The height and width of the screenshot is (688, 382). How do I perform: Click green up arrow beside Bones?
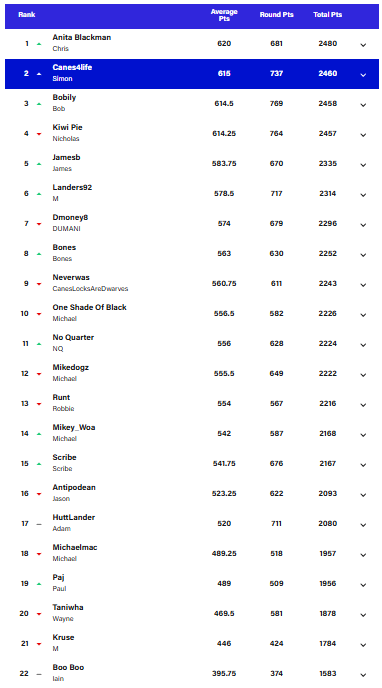[39, 254]
